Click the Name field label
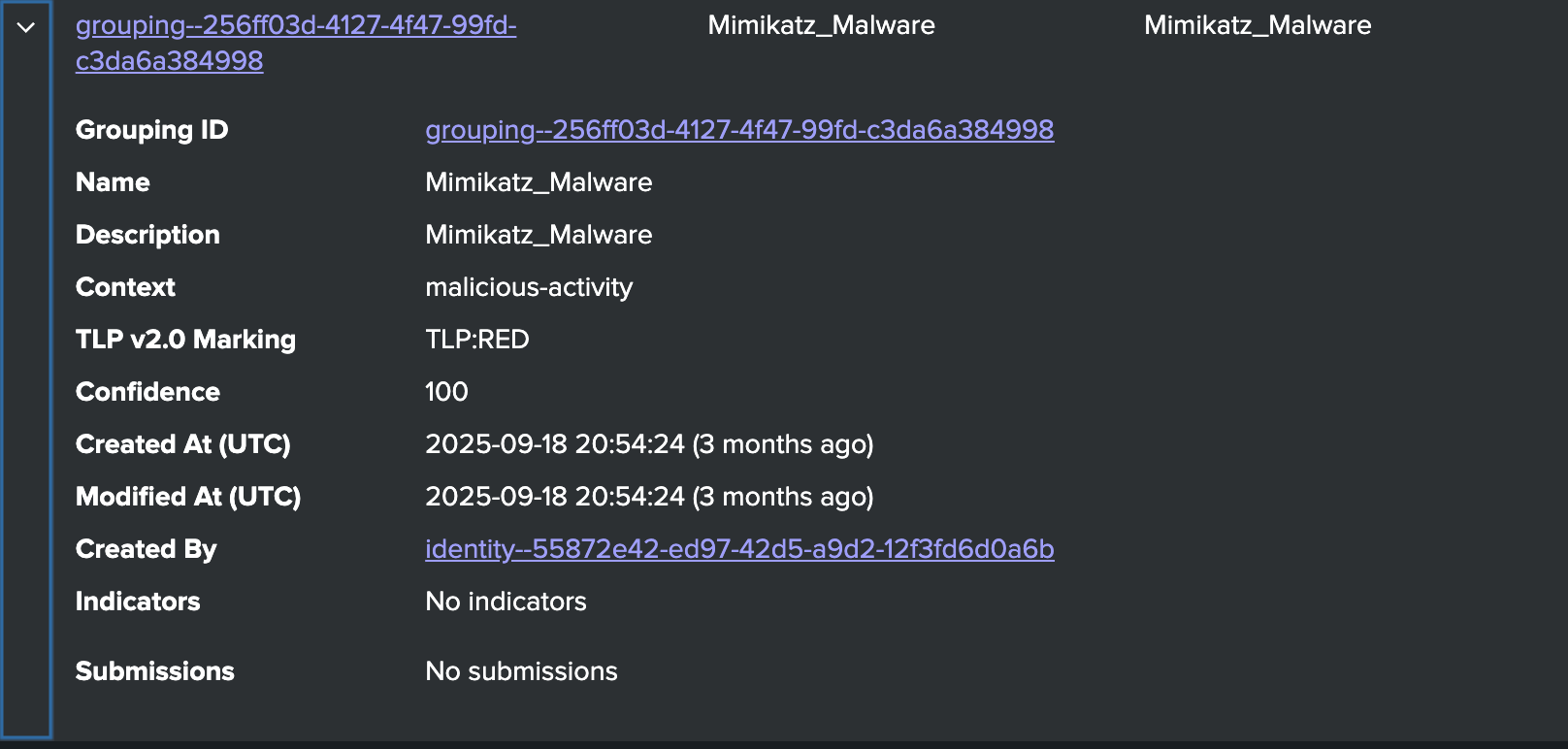Image resolution: width=1568 pixels, height=749 pixels. pyautogui.click(x=113, y=182)
